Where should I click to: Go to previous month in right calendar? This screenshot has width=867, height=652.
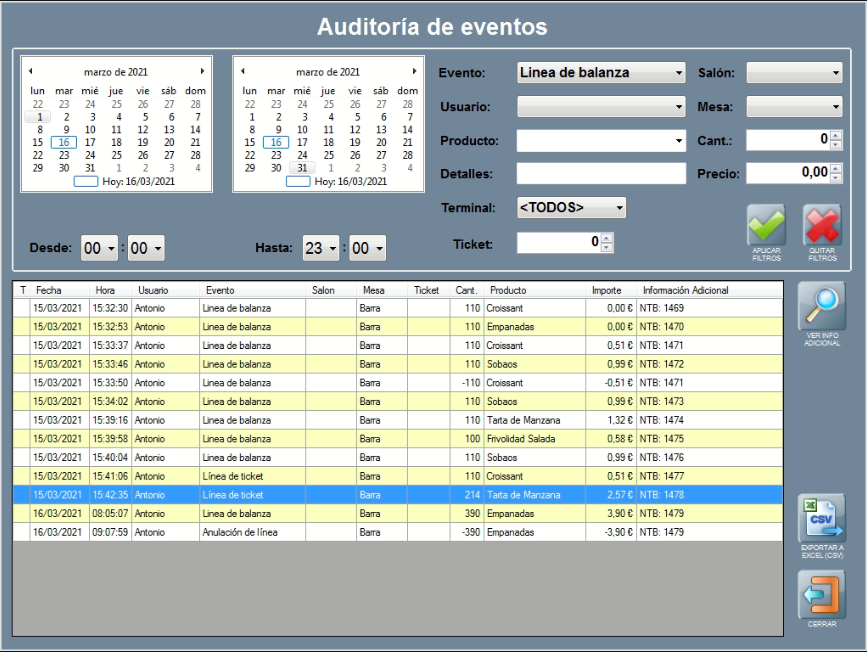pos(242,72)
